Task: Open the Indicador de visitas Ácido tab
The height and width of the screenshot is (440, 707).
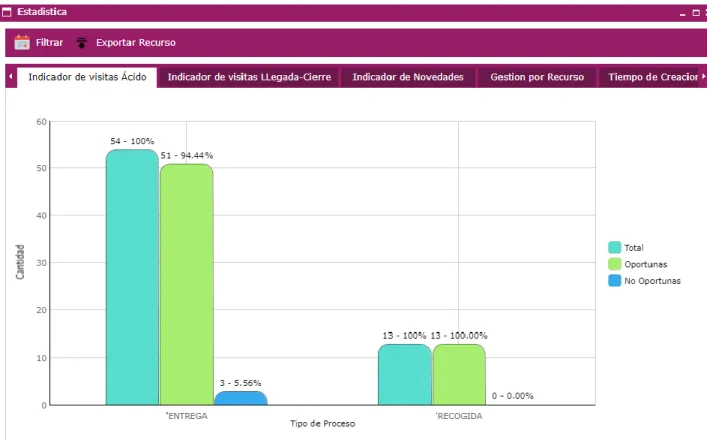Action: click(x=87, y=77)
